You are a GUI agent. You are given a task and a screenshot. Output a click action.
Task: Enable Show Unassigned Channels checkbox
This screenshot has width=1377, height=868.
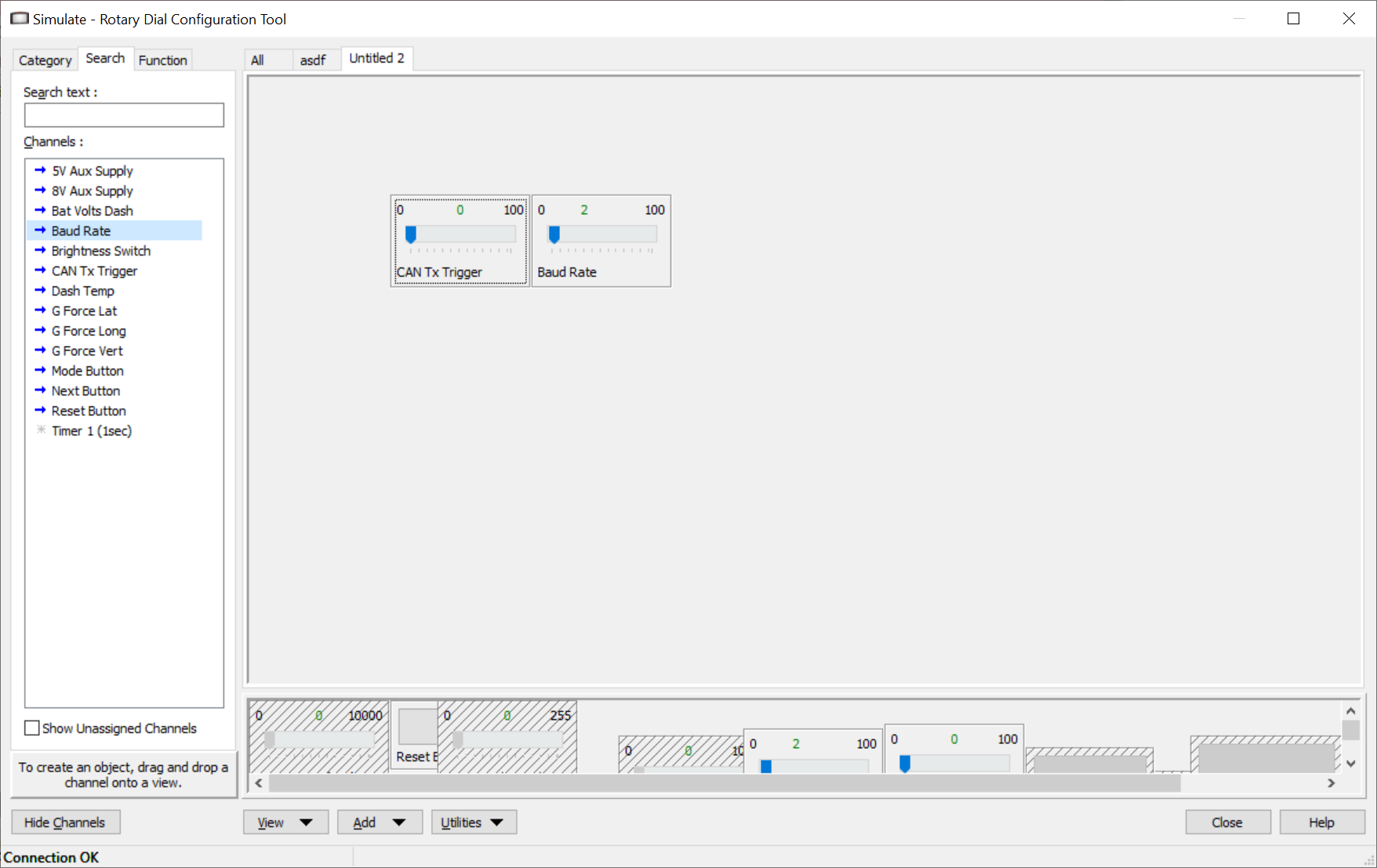(x=32, y=728)
